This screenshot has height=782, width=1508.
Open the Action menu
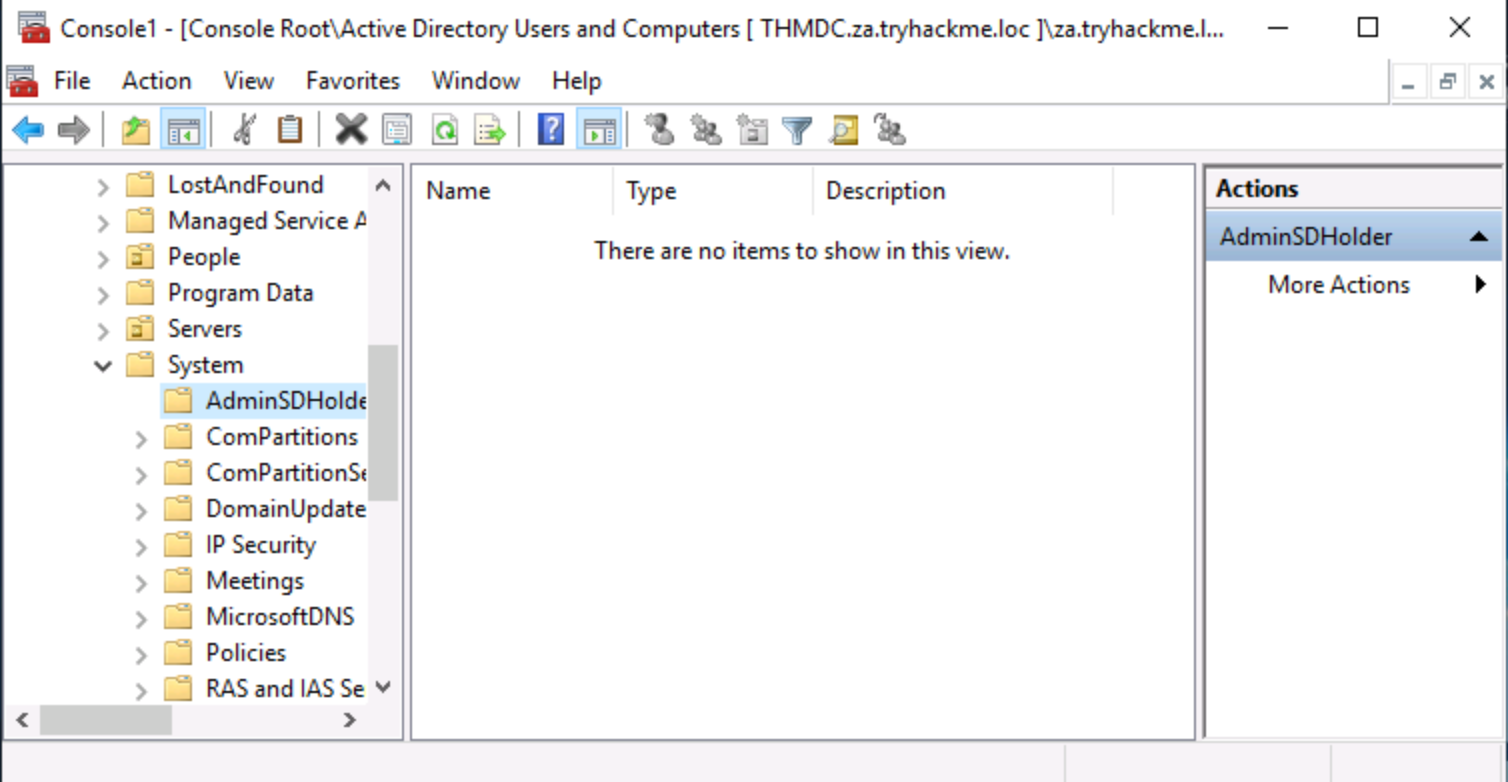(x=156, y=81)
